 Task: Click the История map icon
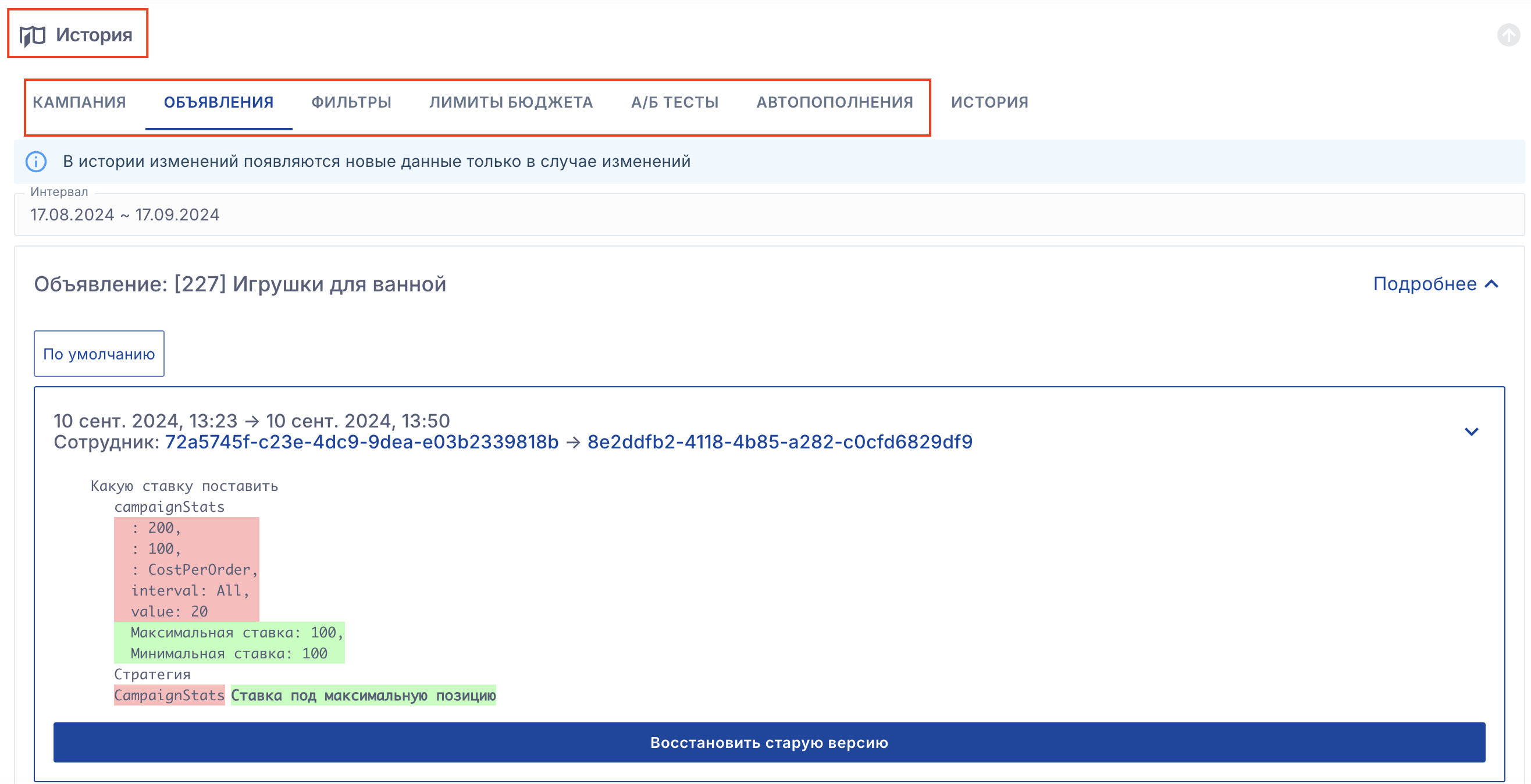(32, 35)
